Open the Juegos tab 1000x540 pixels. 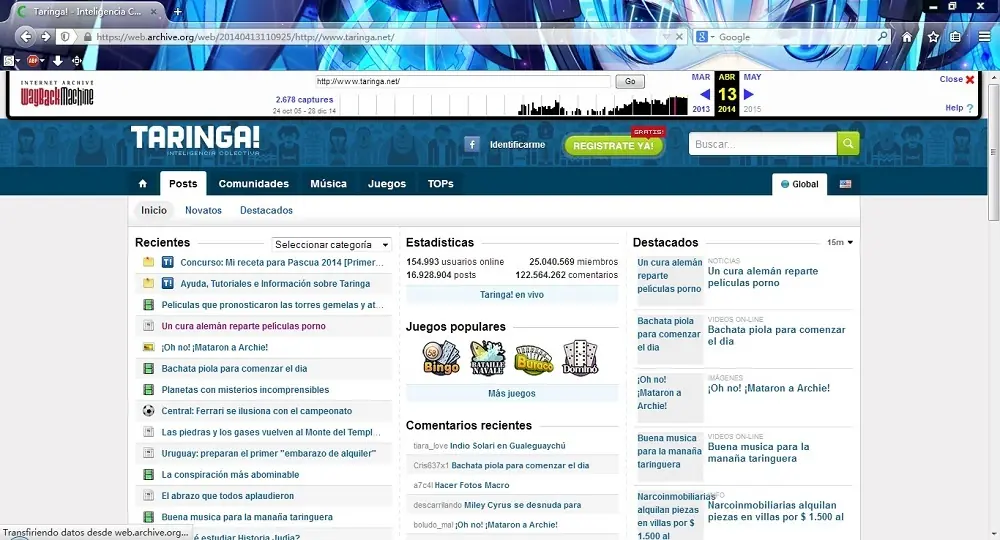(386, 184)
